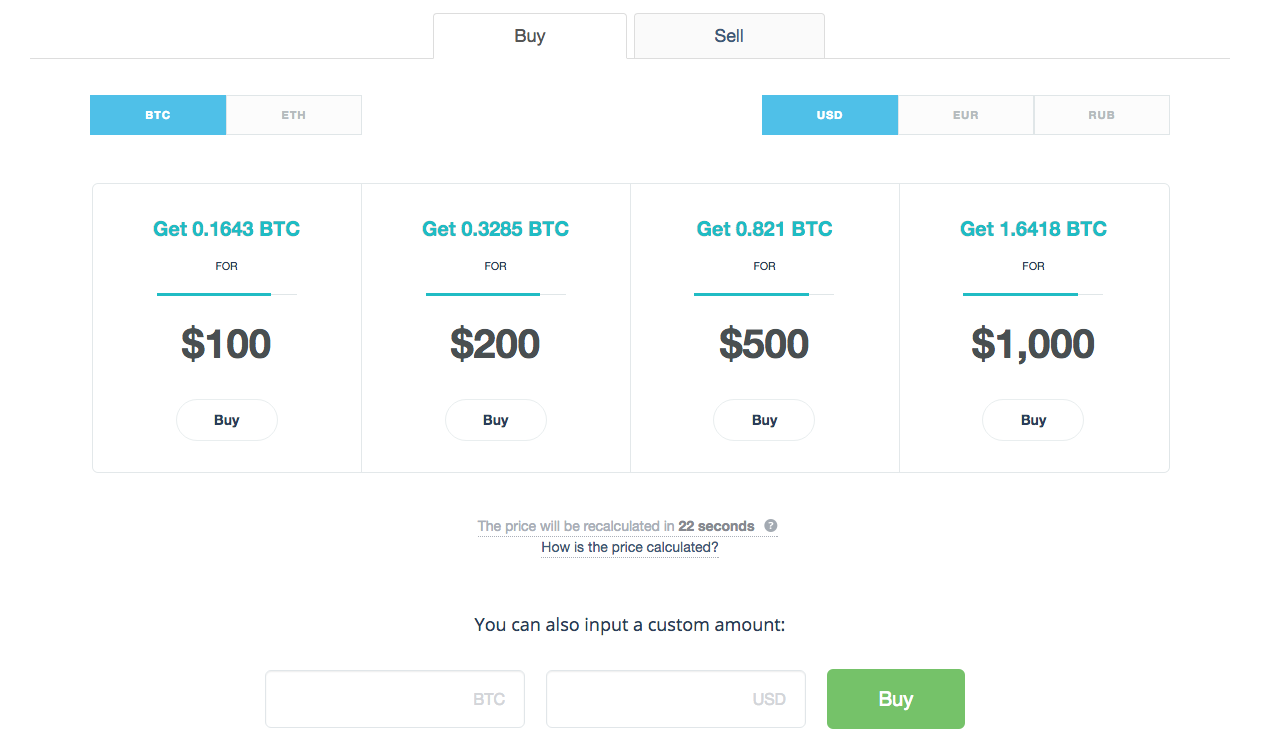Switch to the Sell tab
This screenshot has height=742, width=1266.
tap(729, 36)
